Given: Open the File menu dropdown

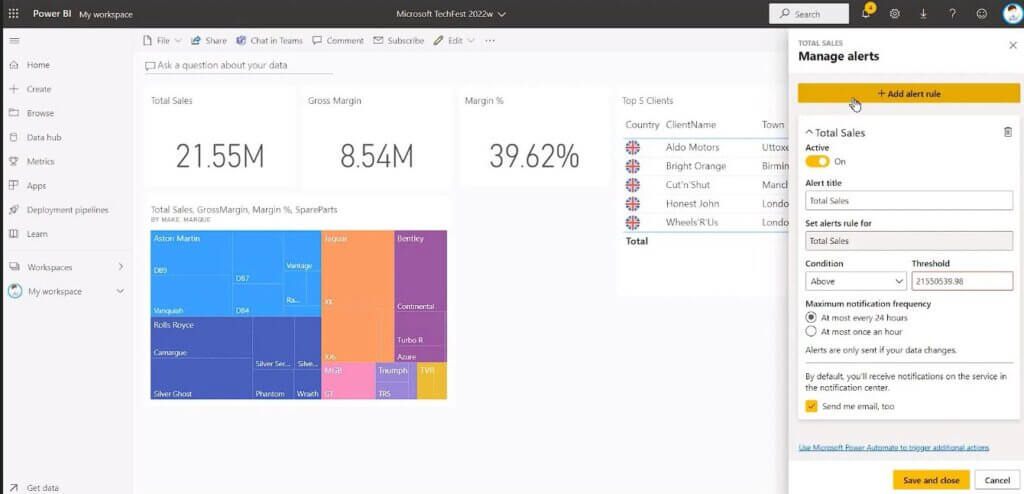Looking at the screenshot, I should [x=162, y=41].
